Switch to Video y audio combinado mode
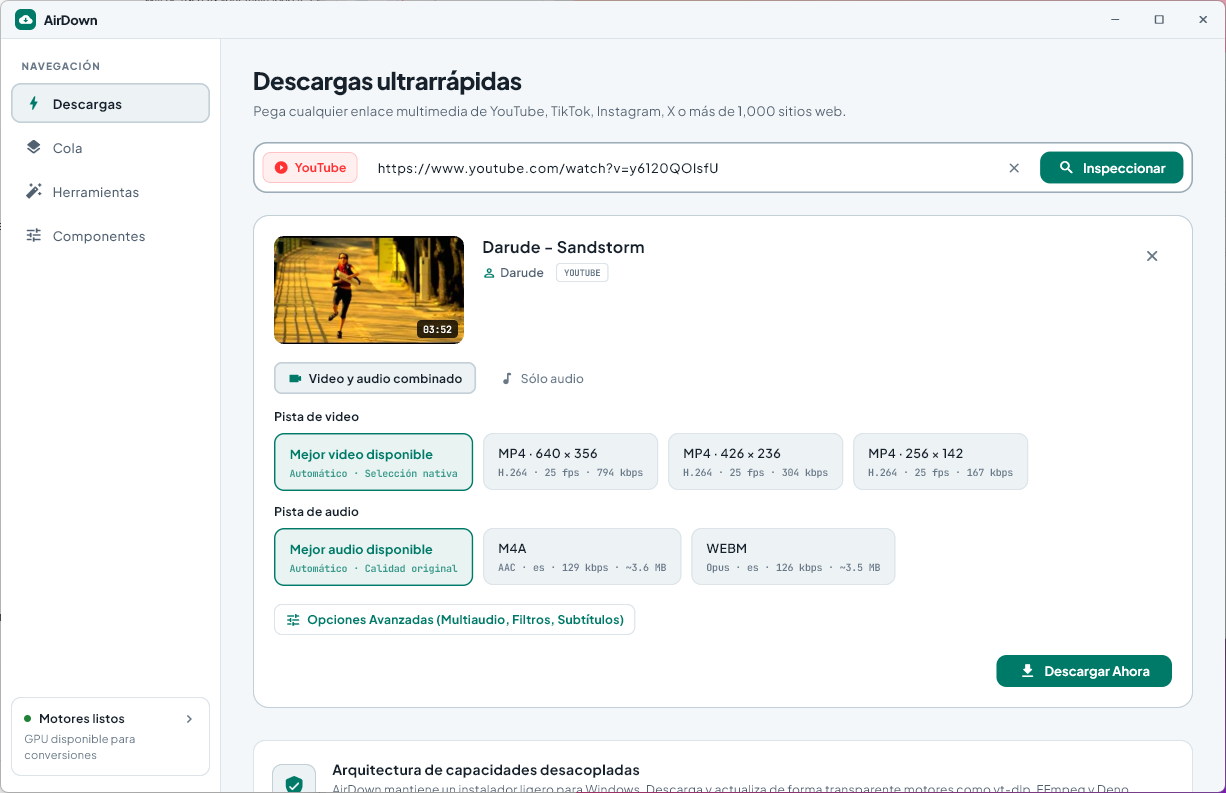Screen dimensions: 1226x793 tap(375, 379)
